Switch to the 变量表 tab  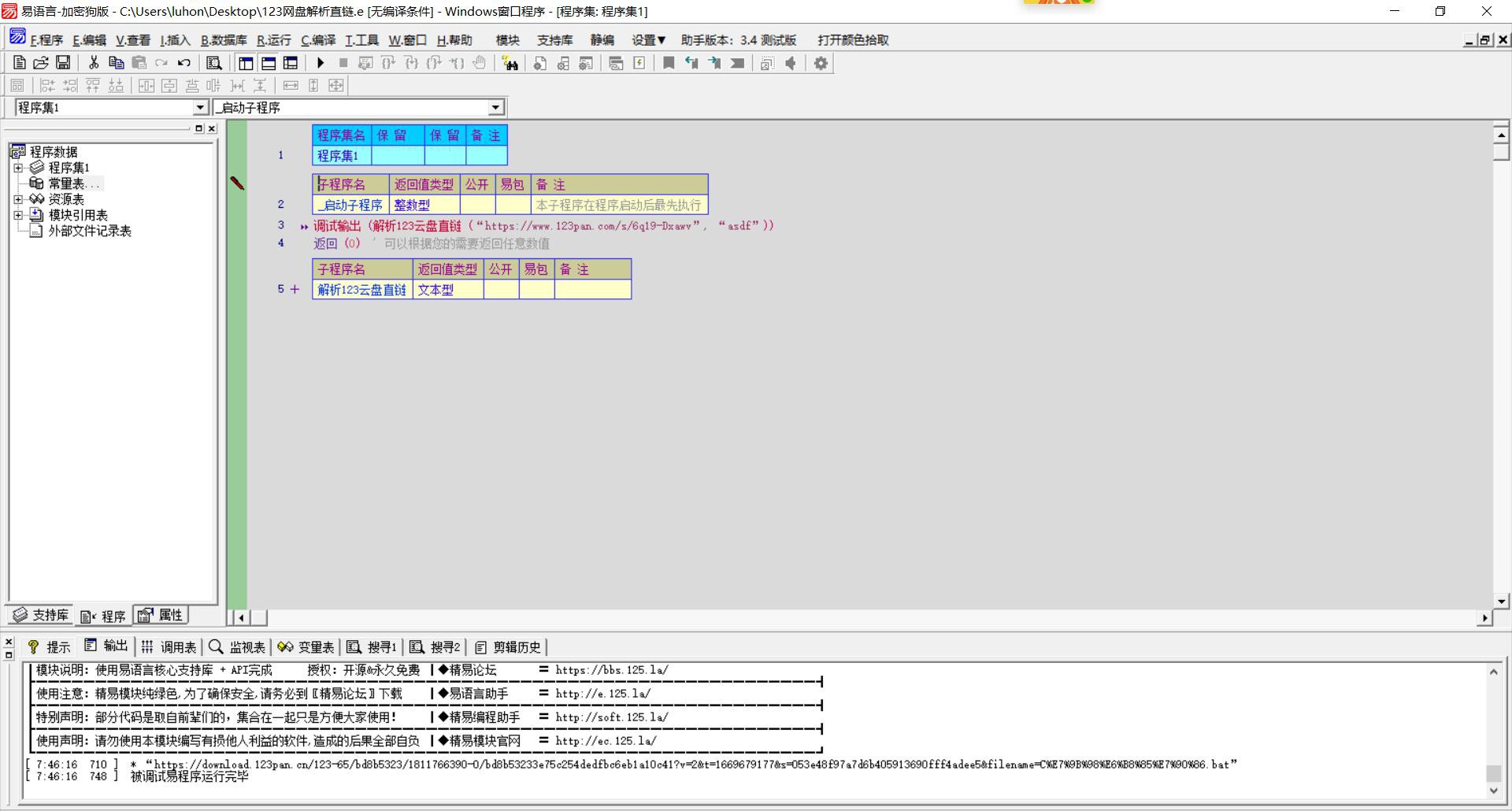tap(306, 646)
